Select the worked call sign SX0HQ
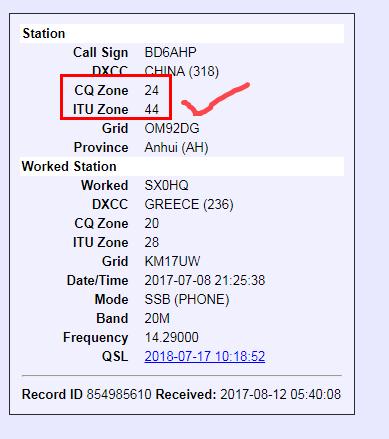Image resolution: width=389 pixels, height=439 pixels. (x=166, y=185)
